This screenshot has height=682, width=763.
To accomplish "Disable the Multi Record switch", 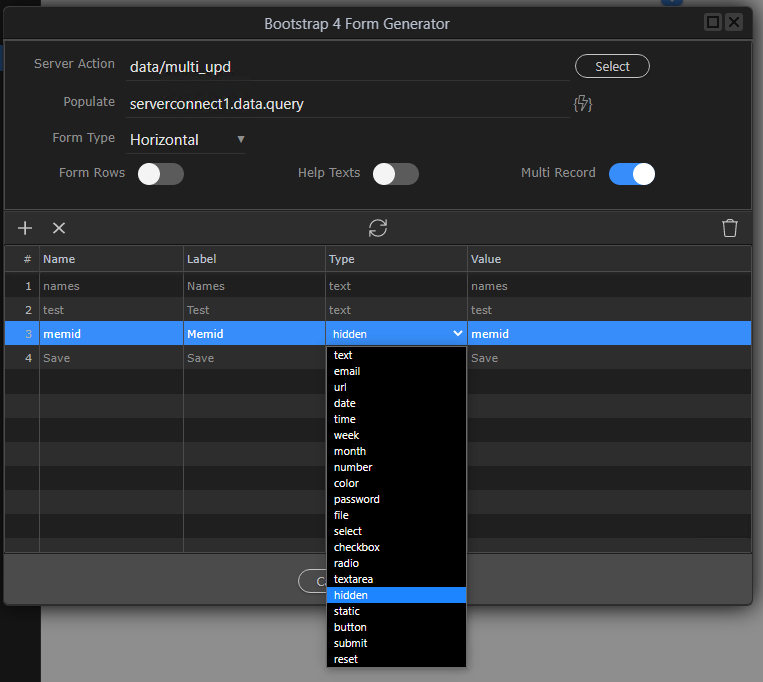I will tap(632, 174).
